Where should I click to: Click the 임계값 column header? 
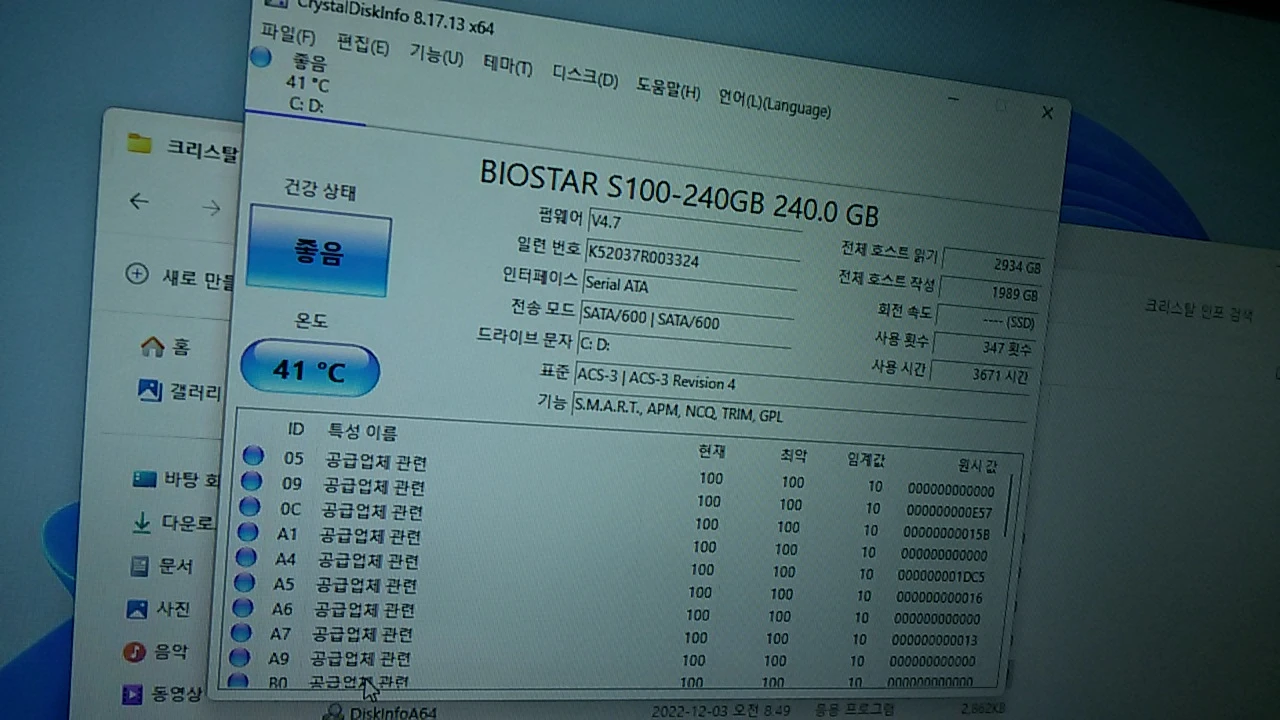[866, 460]
